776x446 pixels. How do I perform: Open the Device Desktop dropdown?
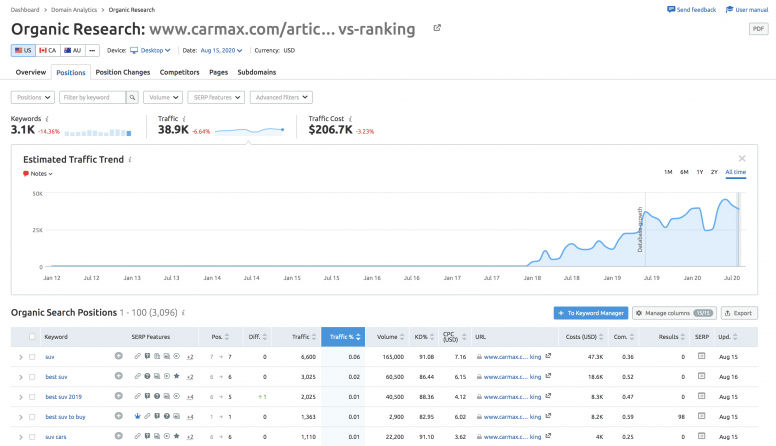coord(154,50)
